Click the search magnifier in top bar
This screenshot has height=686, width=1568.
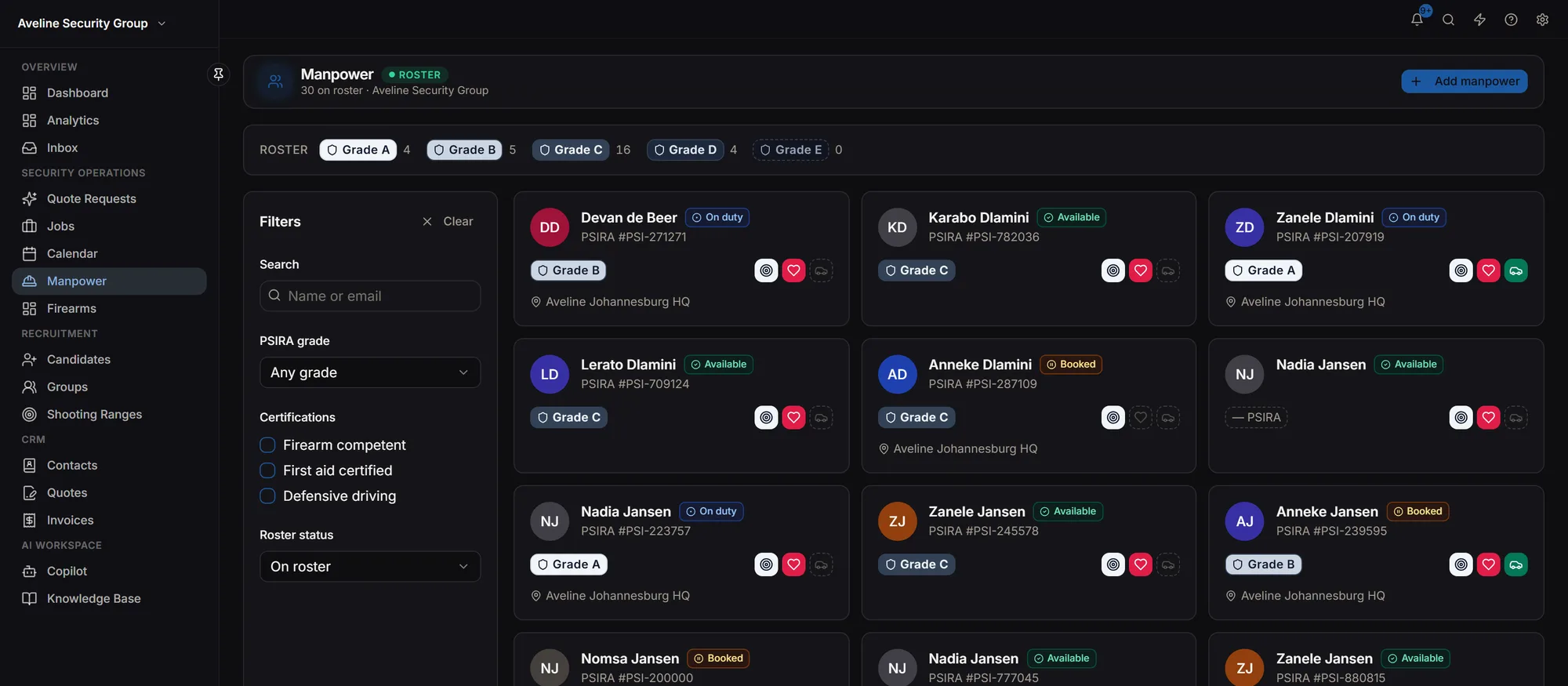pyautogui.click(x=1448, y=20)
